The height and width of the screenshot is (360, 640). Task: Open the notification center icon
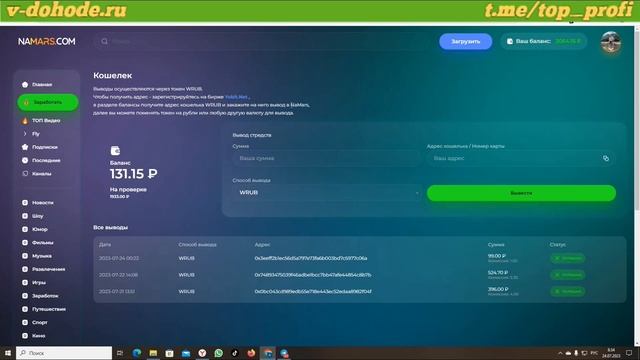coord(629,353)
